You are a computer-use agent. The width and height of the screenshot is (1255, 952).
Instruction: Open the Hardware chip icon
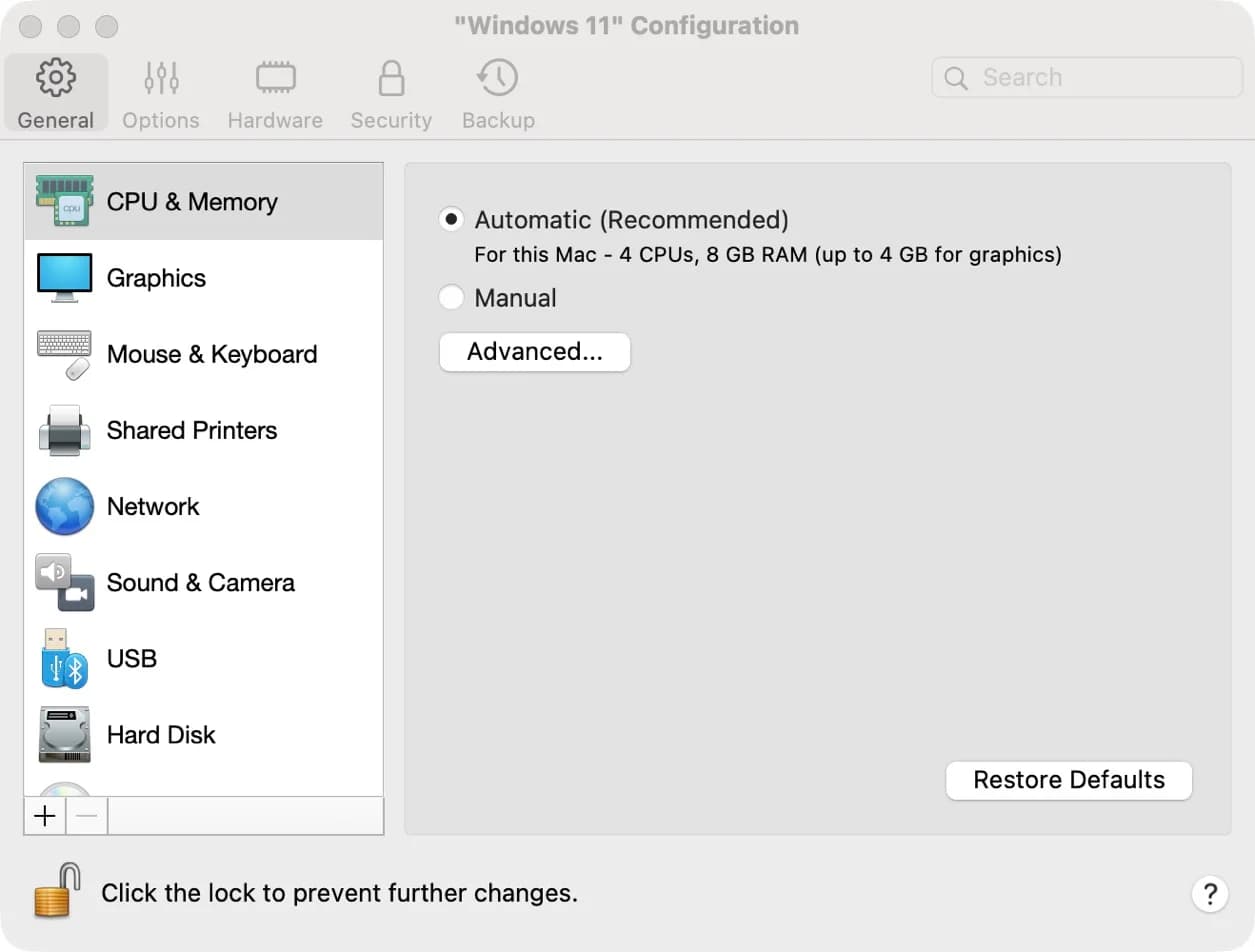[x=275, y=78]
